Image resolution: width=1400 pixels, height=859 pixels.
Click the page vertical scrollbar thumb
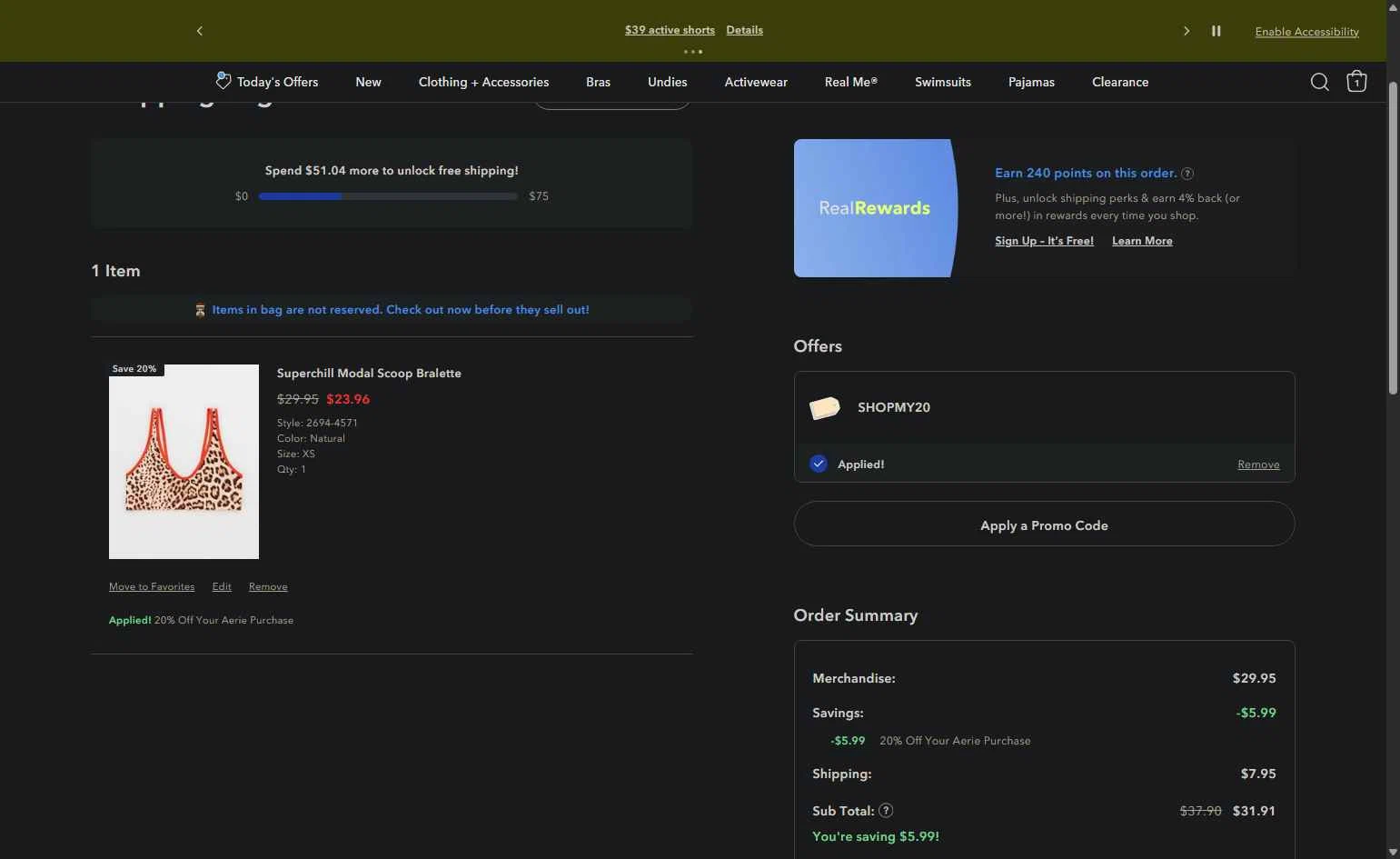pos(1393,238)
